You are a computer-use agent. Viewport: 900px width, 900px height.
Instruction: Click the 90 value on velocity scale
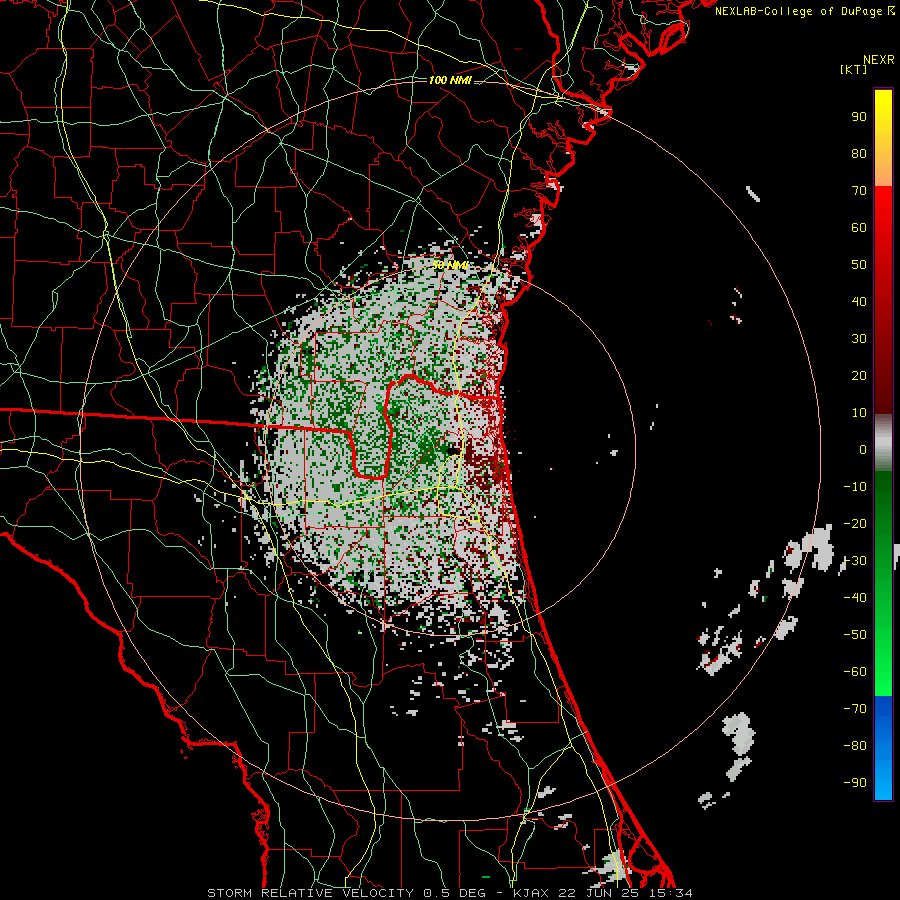[859, 117]
